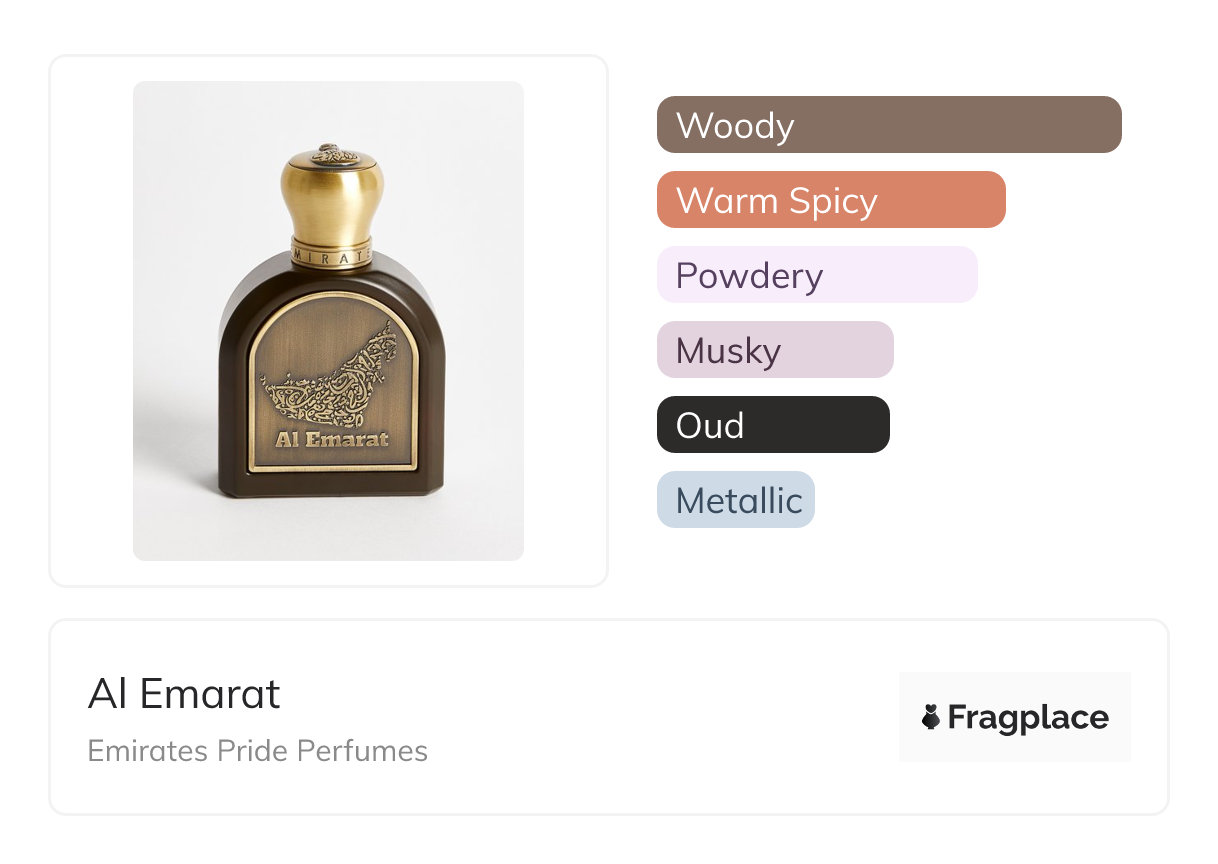Open the Emirates Pride Perfumes brand link
1218x864 pixels.
click(x=257, y=751)
